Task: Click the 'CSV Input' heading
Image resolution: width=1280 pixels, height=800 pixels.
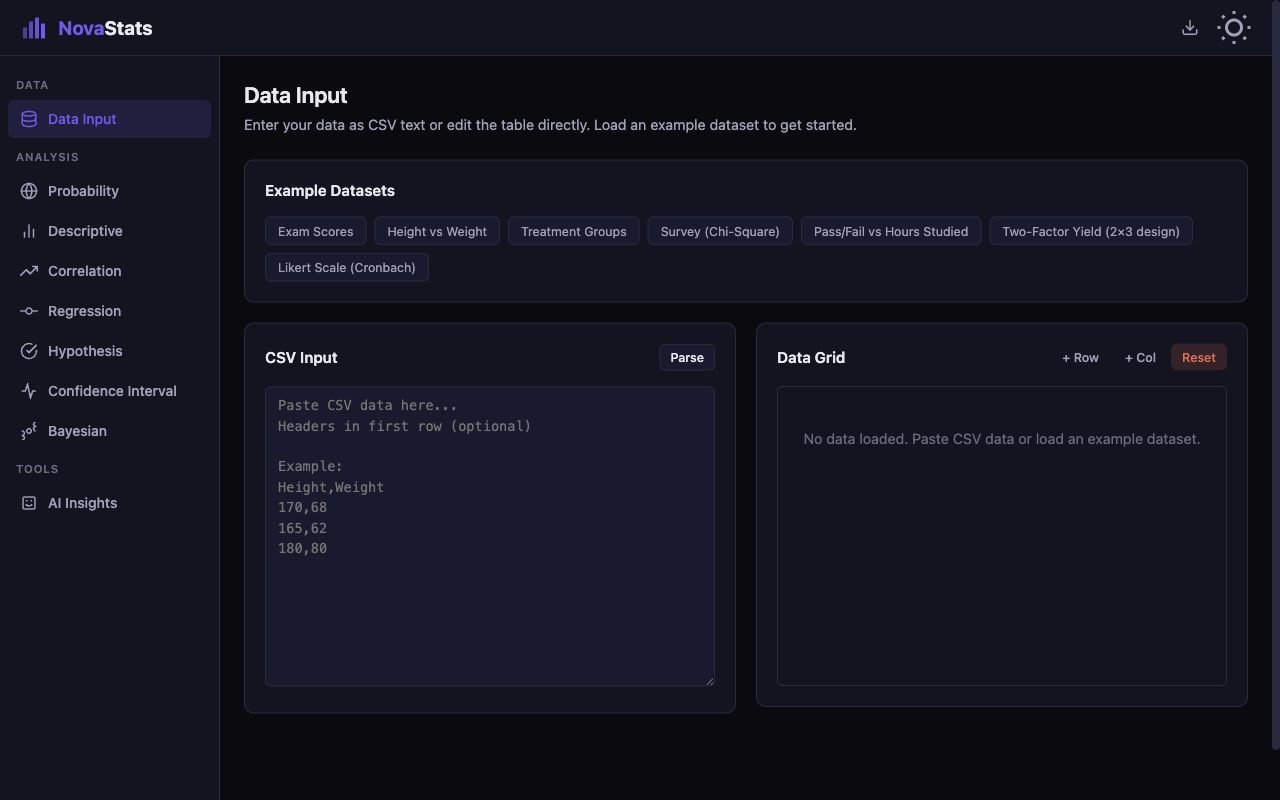Action: pos(301,357)
